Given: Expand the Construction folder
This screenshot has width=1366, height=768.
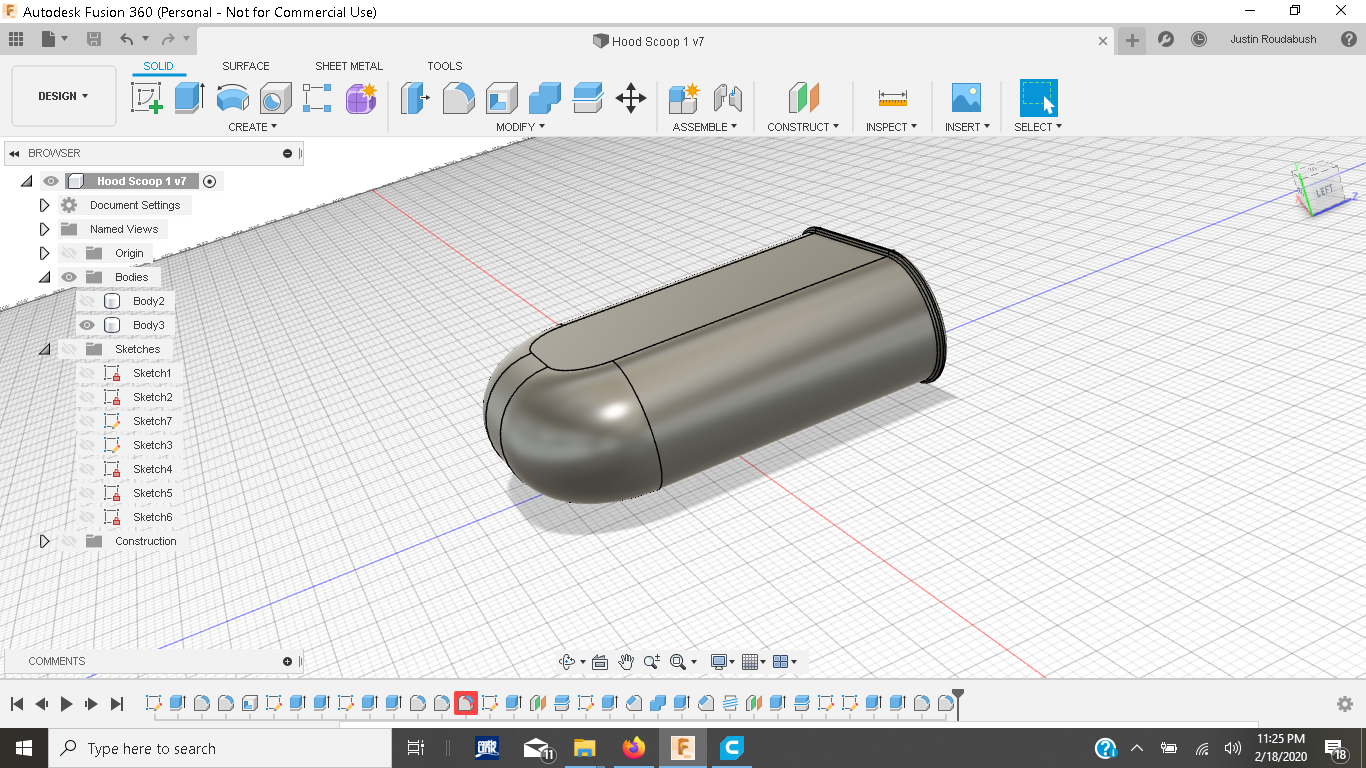Looking at the screenshot, I should 44,541.
